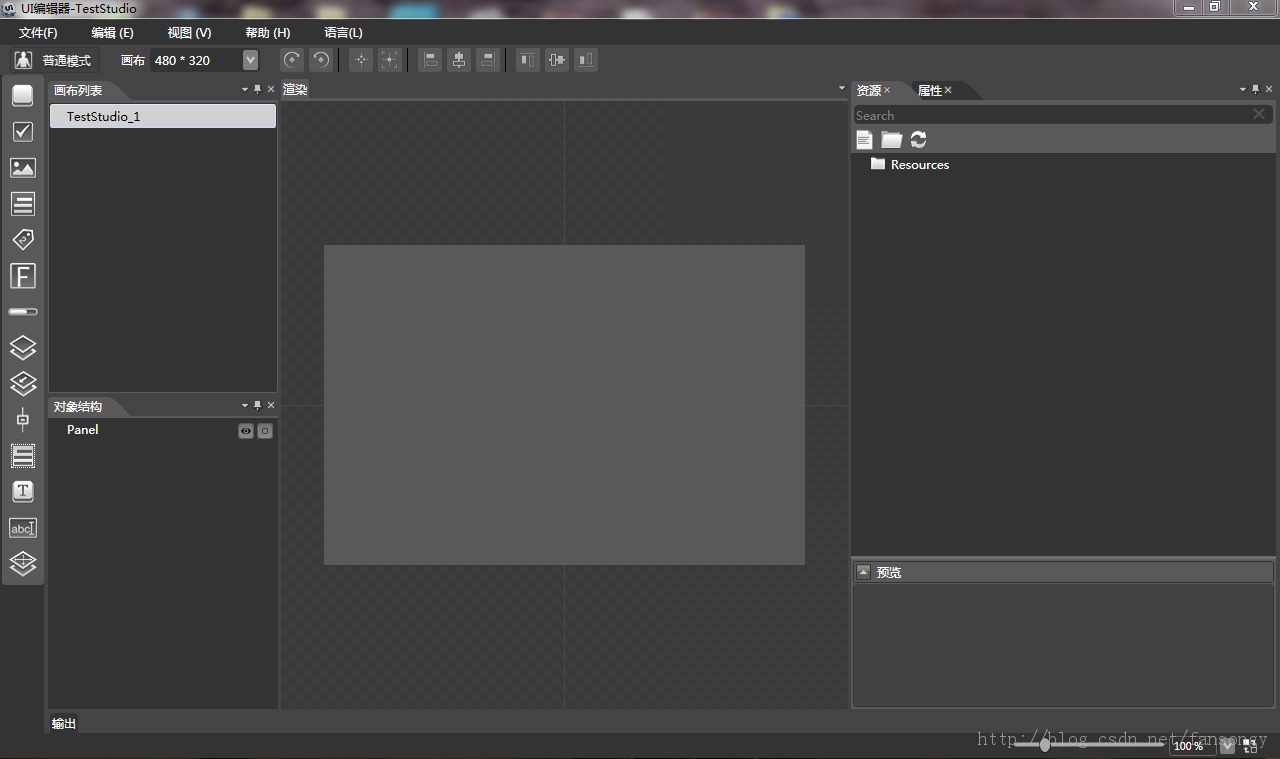This screenshot has height=759, width=1280.
Task: Select the loading bar widget tool
Action: [x=22, y=312]
